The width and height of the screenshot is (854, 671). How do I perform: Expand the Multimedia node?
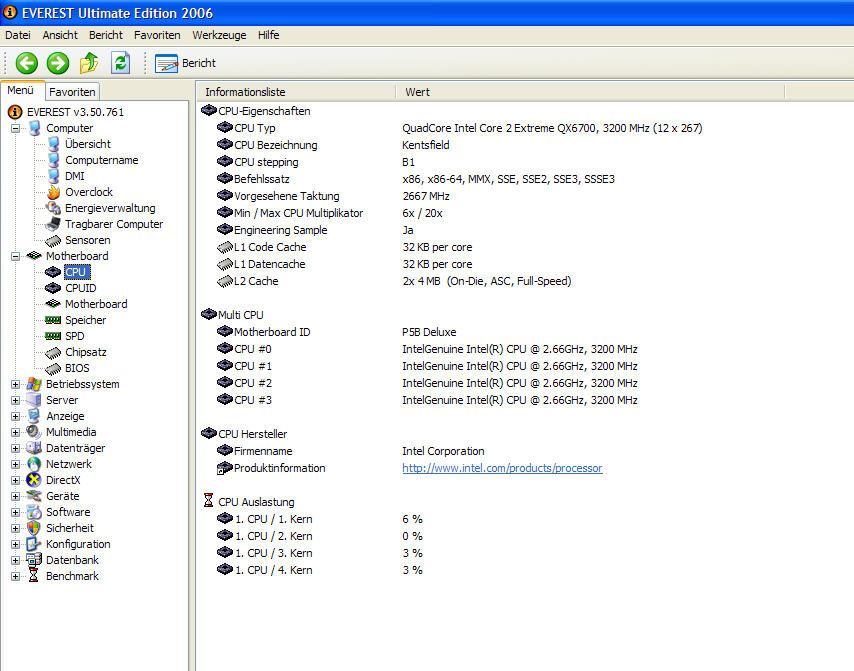coord(15,432)
